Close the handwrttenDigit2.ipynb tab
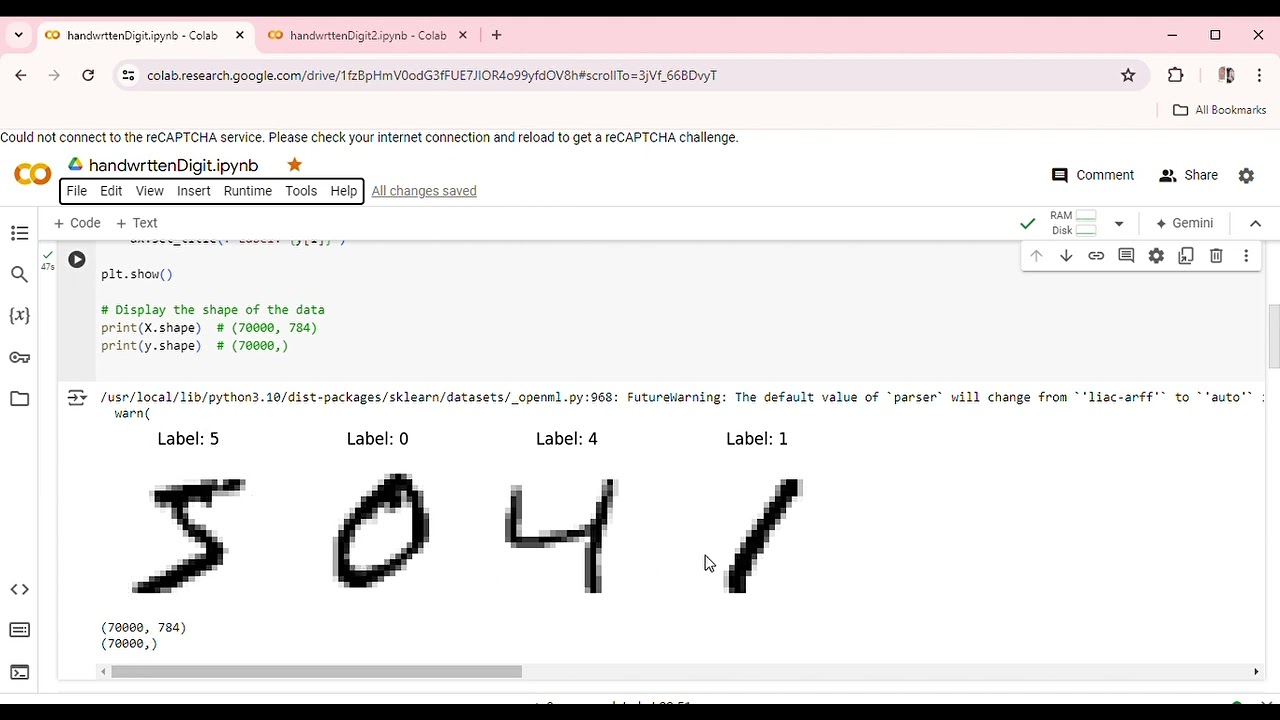The height and width of the screenshot is (720, 1280). (463, 35)
